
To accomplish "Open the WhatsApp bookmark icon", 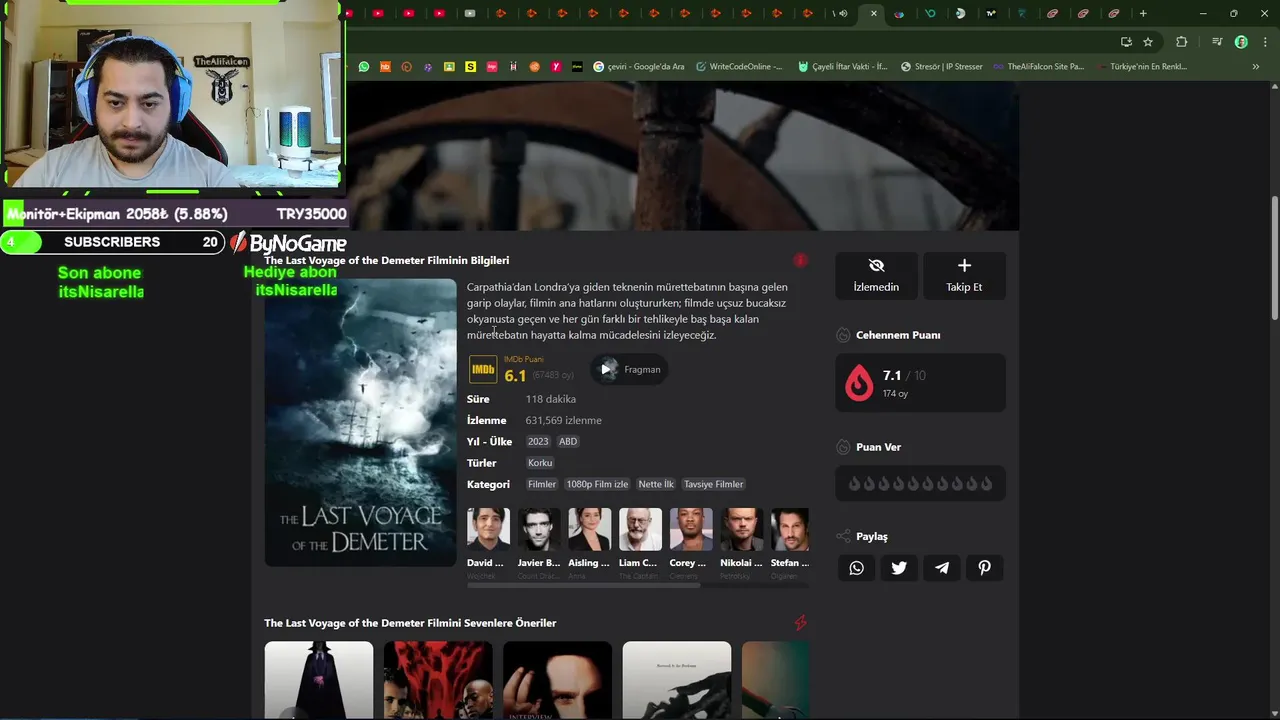I will (364, 67).
